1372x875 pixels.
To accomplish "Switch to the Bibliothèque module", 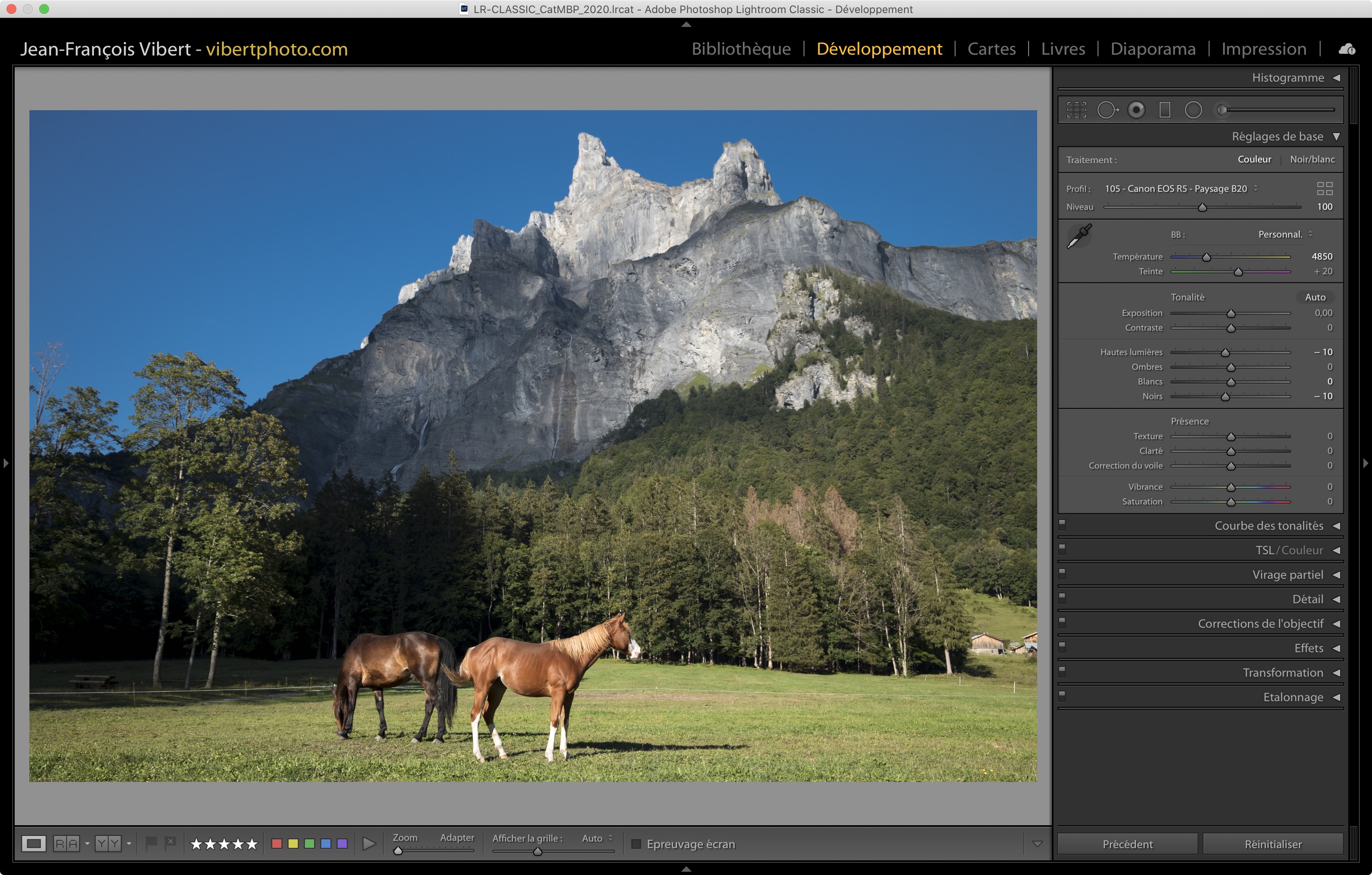I will 741,49.
